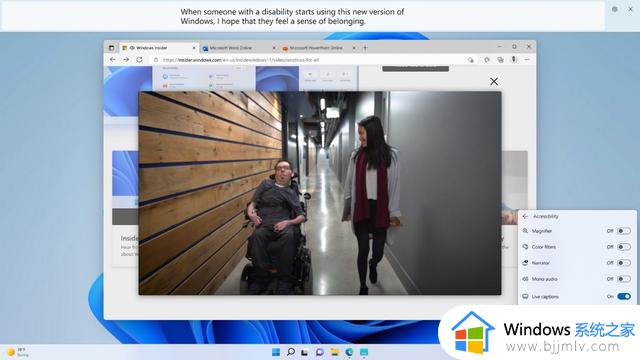640x360 pixels.
Task: Close the Microsoft Word Online tab
Action: (x=274, y=48)
